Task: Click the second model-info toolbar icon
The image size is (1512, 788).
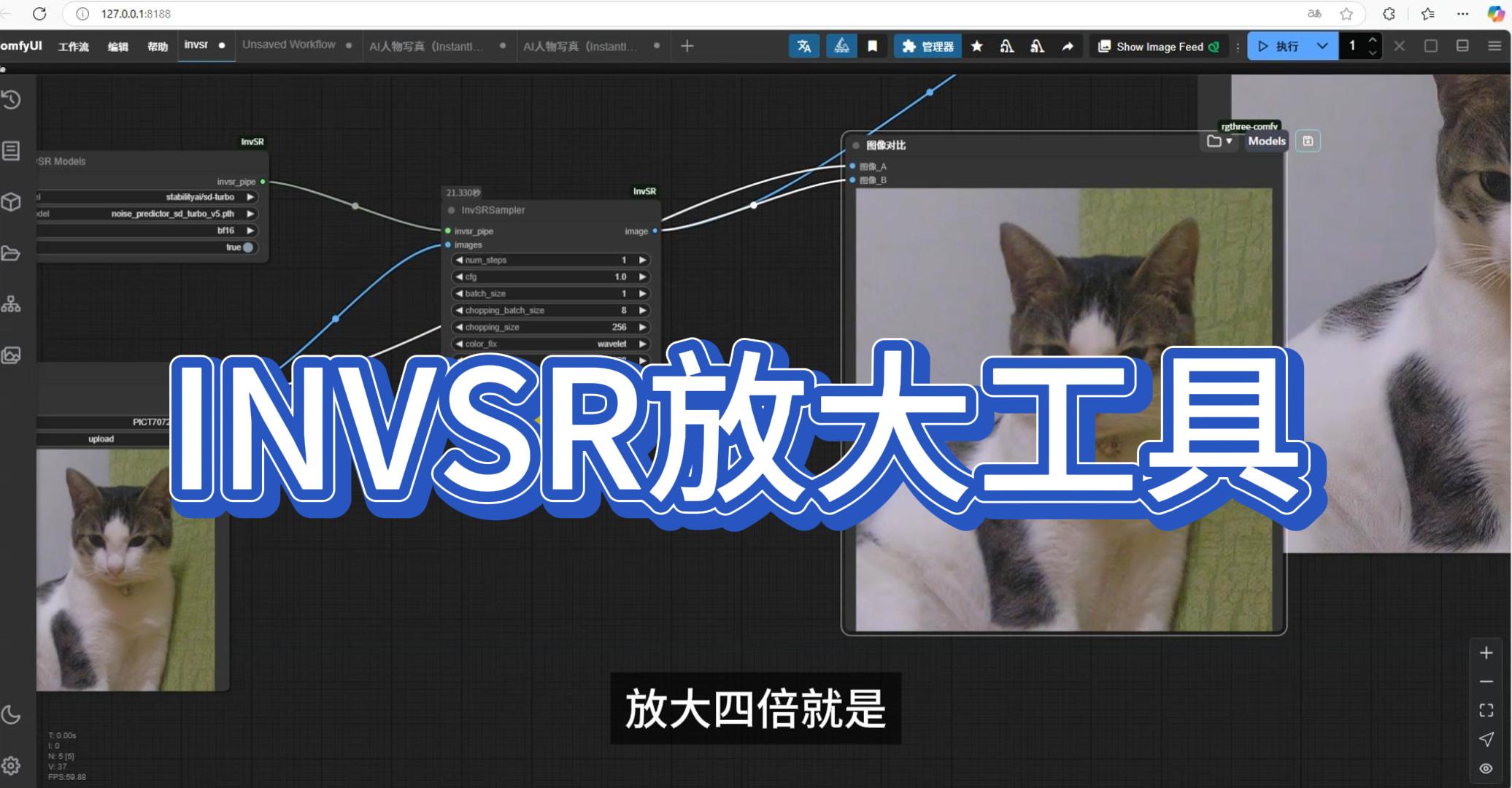Action: click(1037, 46)
